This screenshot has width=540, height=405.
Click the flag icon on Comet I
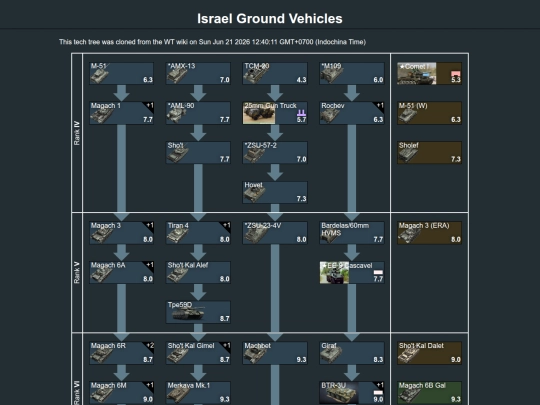point(456,73)
